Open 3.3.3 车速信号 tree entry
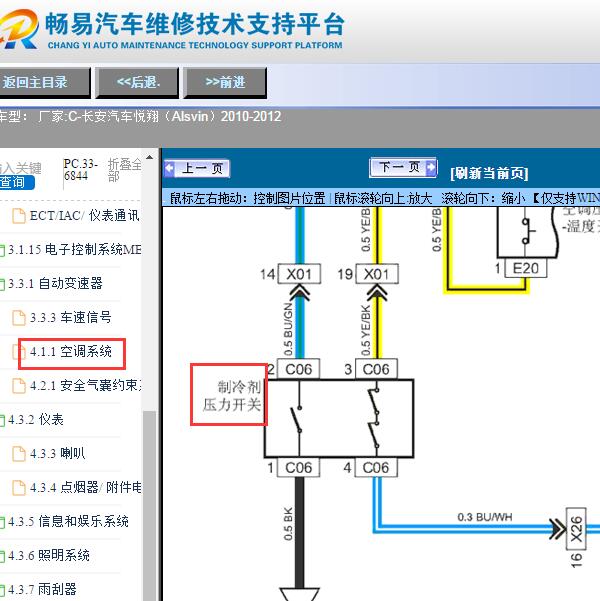Screen dimensions: 600x601 (71, 317)
